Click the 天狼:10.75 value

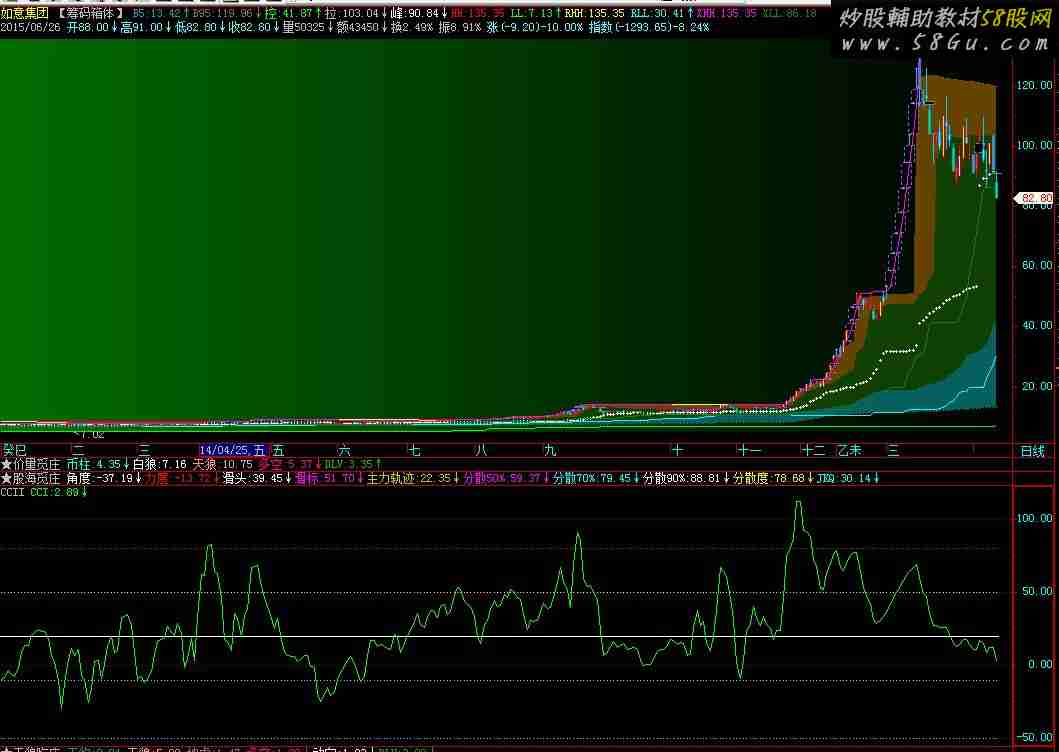click(x=222, y=465)
